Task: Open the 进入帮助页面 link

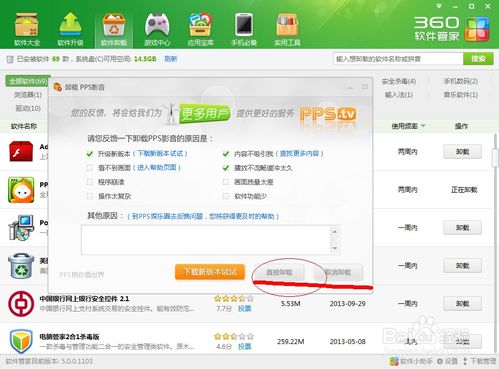Action: coord(157,167)
